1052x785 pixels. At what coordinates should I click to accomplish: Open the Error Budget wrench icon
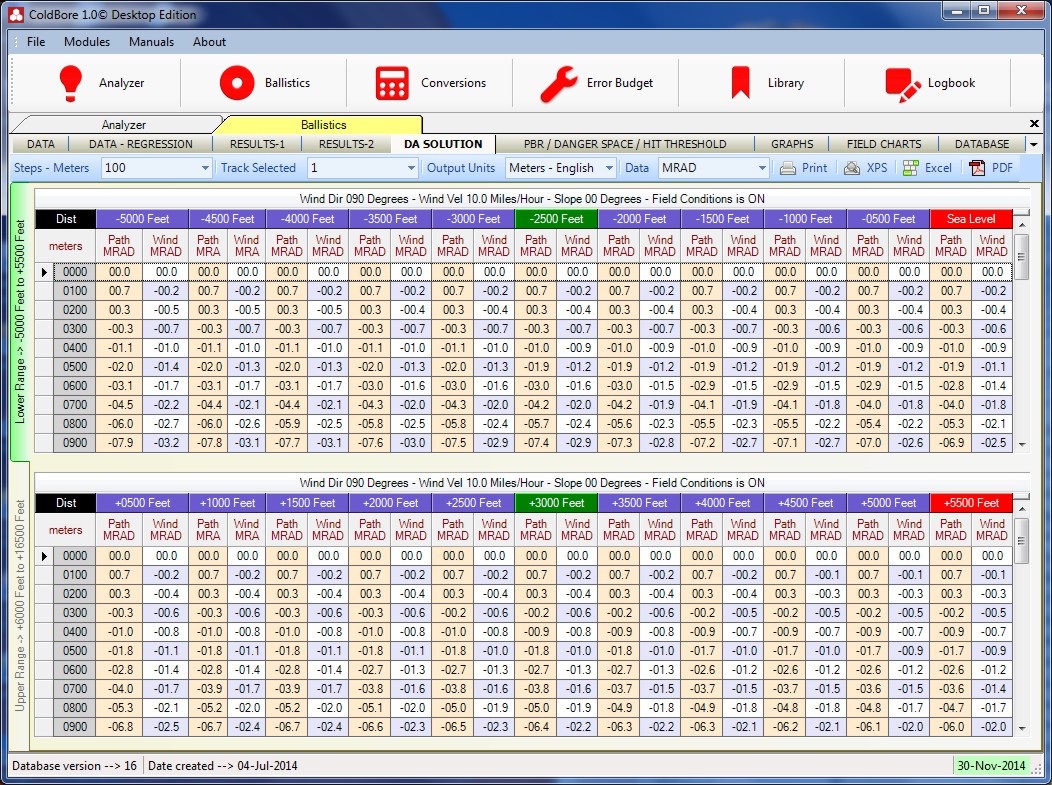click(558, 84)
